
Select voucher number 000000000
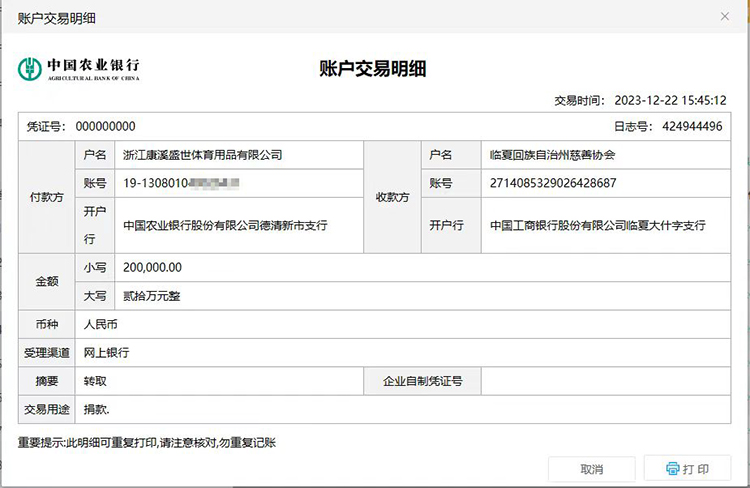coord(106,126)
